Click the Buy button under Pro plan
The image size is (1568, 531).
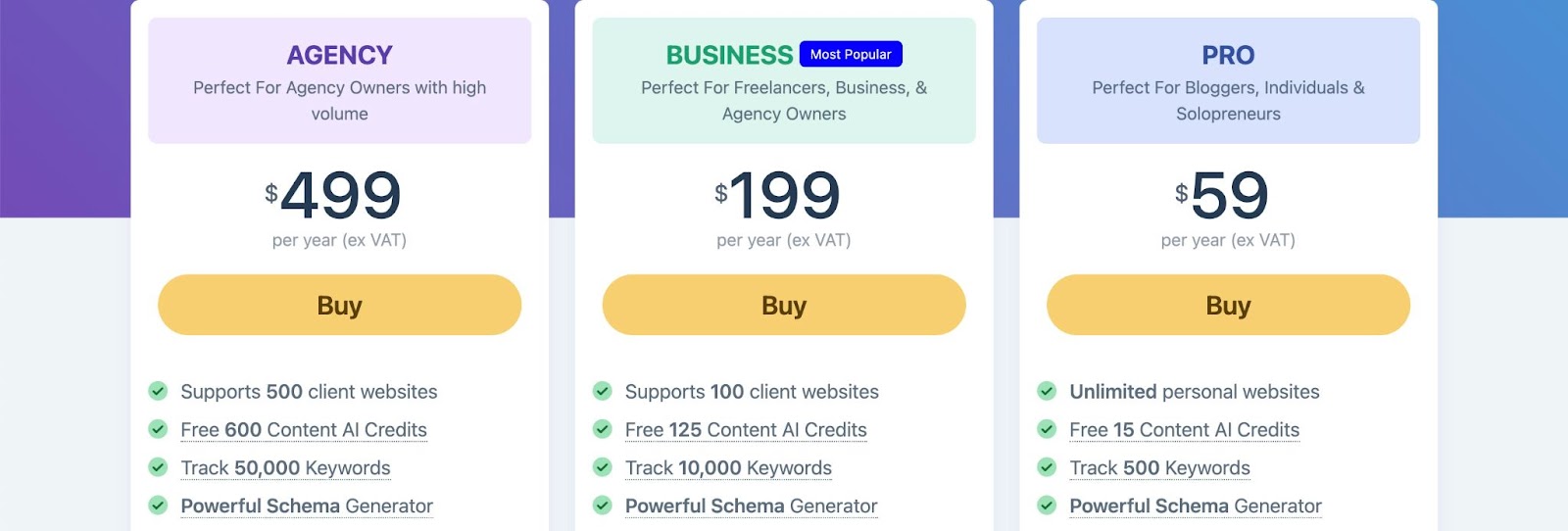[1228, 306]
